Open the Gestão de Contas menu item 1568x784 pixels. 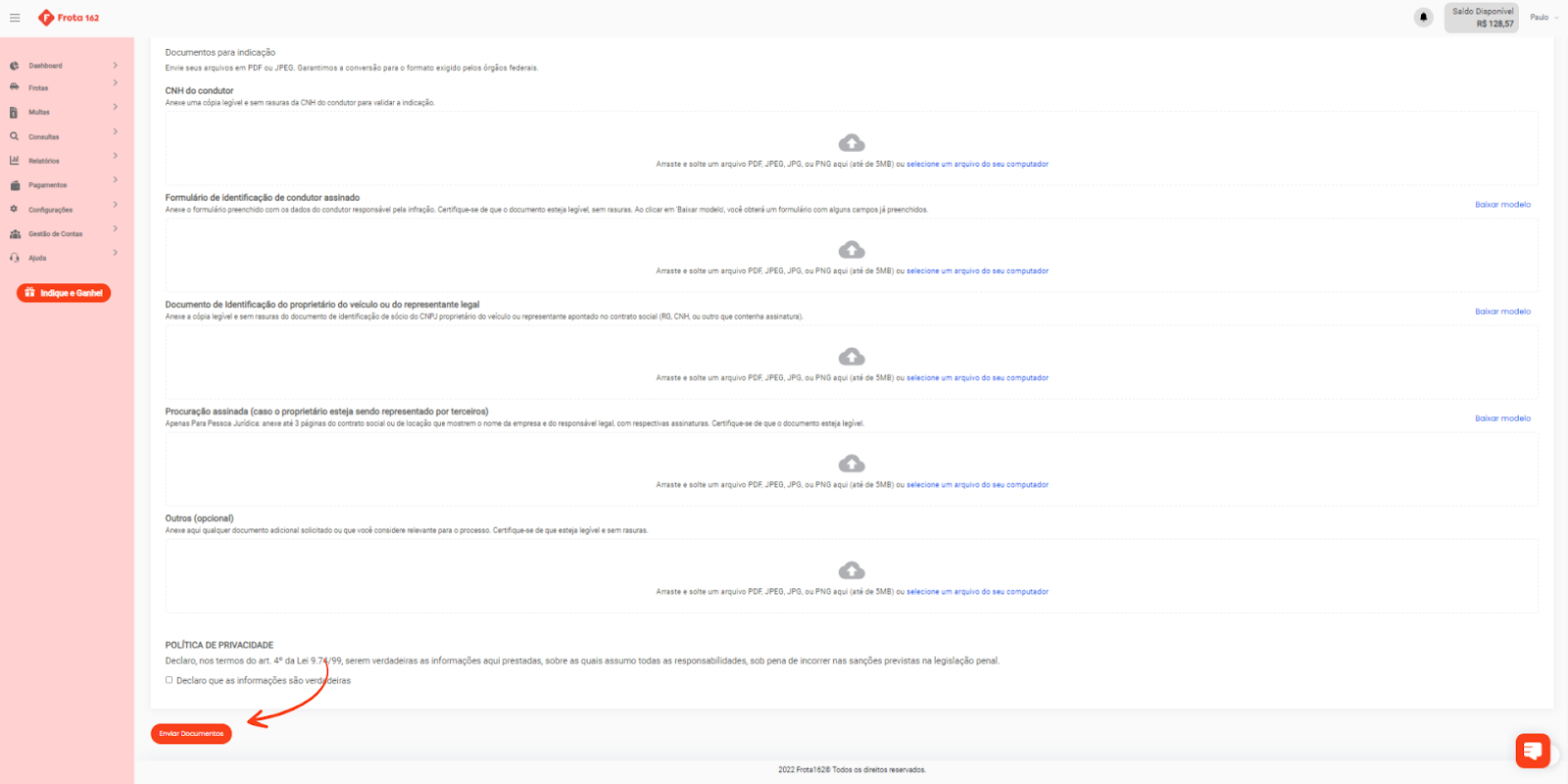(56, 234)
